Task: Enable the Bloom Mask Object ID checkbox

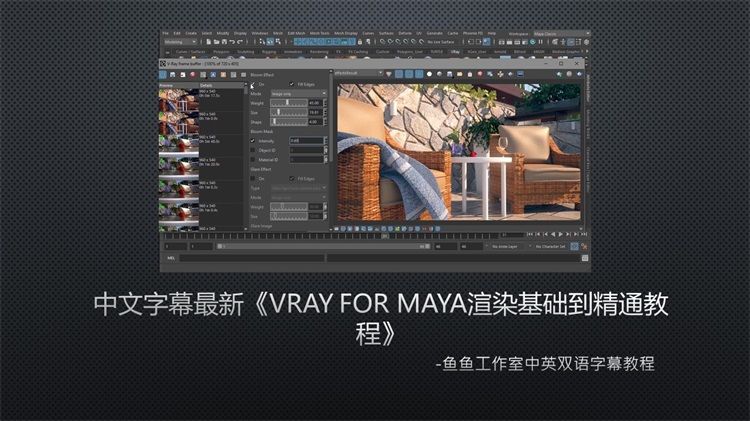Action: pyautogui.click(x=253, y=150)
